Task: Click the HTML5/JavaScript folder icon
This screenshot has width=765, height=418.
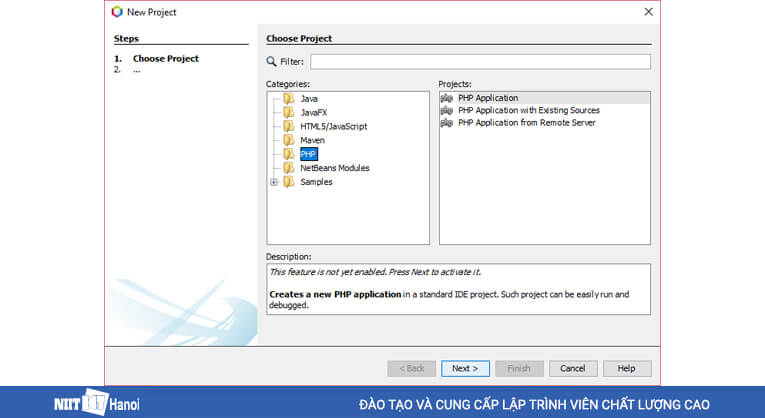Action: [x=289, y=126]
